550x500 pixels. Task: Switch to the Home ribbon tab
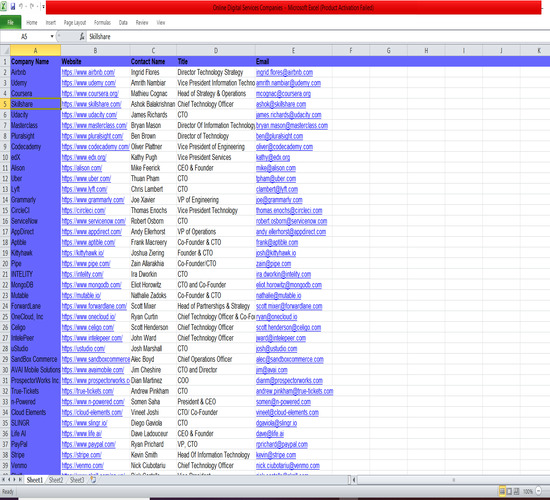tap(32, 22)
